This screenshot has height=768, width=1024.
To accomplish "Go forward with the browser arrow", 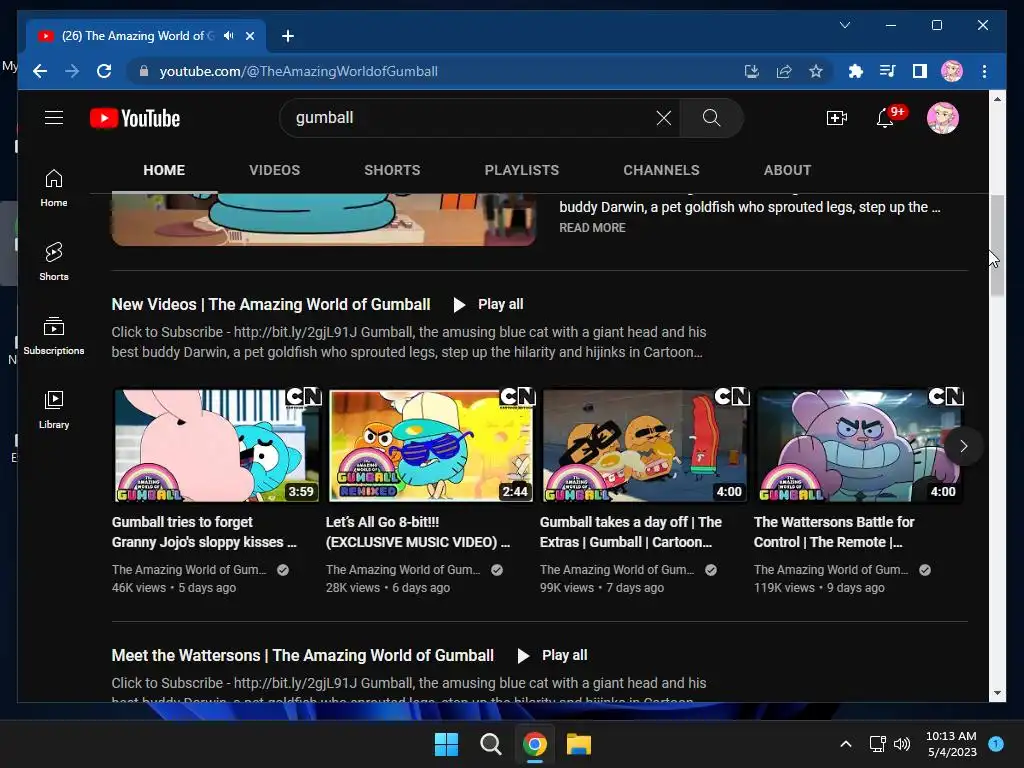I will 72,71.
